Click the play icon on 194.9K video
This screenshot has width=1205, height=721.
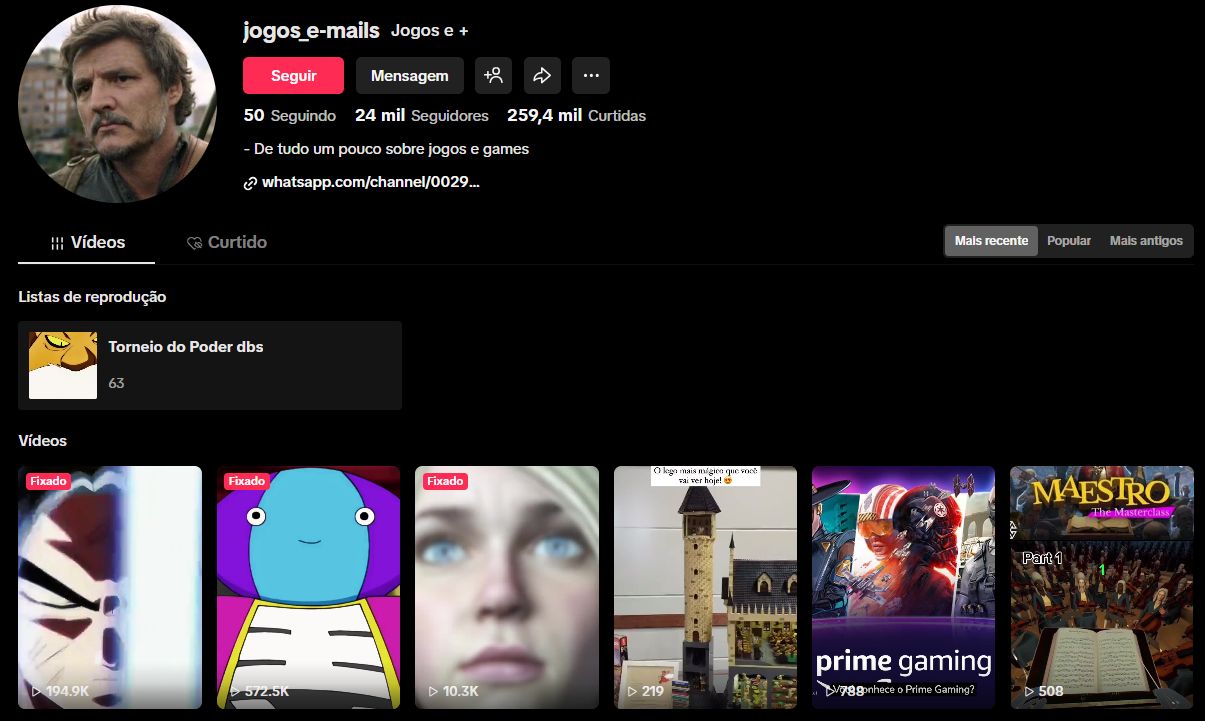coord(36,691)
